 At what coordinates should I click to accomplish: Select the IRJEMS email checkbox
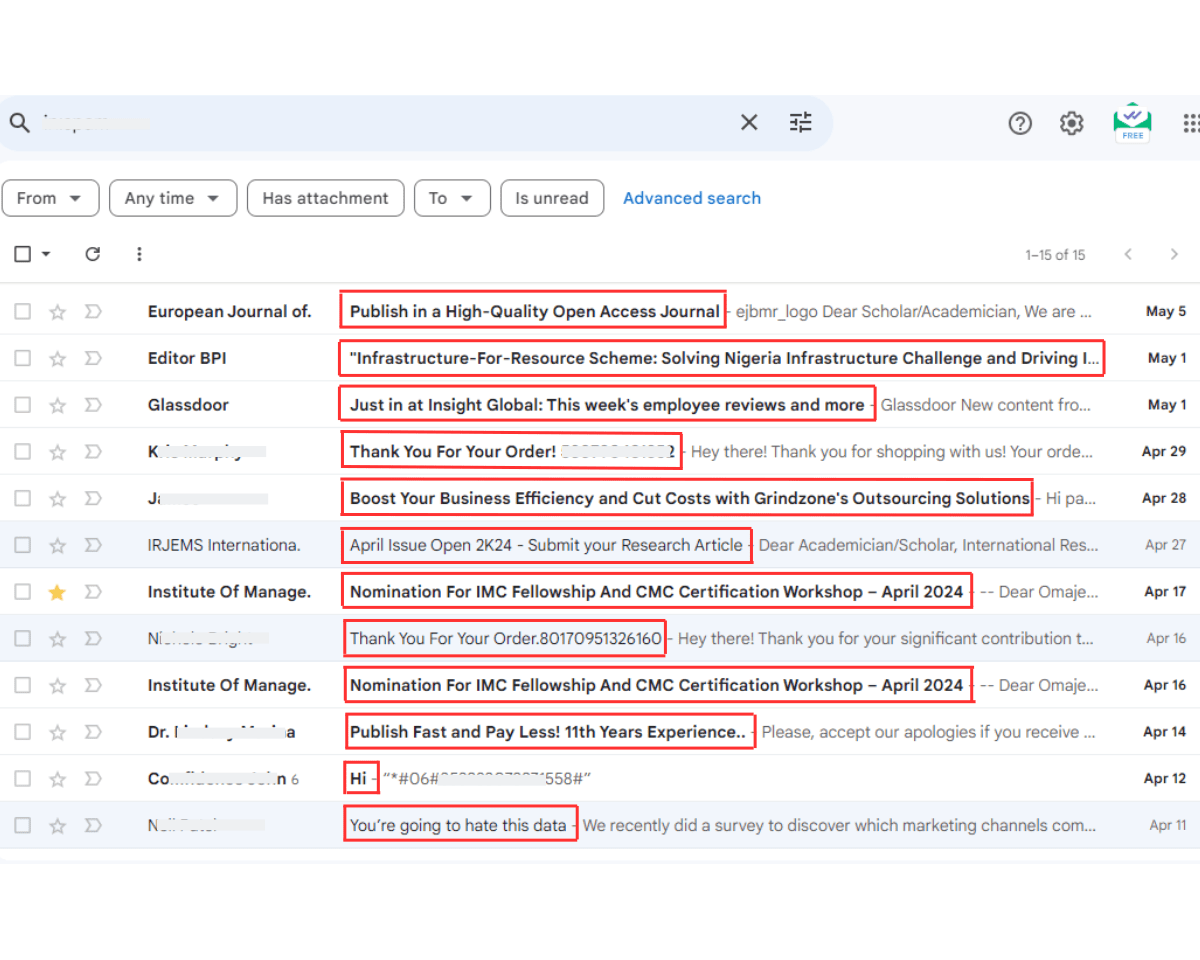pos(22,545)
